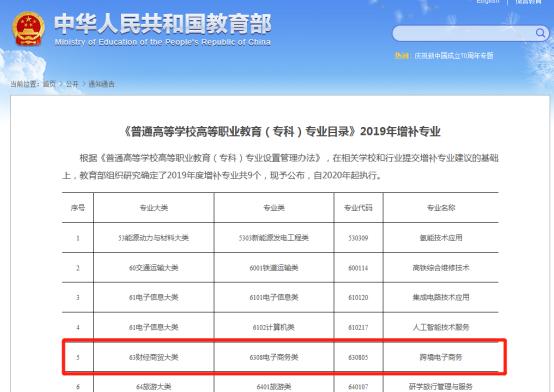Click the national emblem logo
554x392 pixels.
click(28, 29)
